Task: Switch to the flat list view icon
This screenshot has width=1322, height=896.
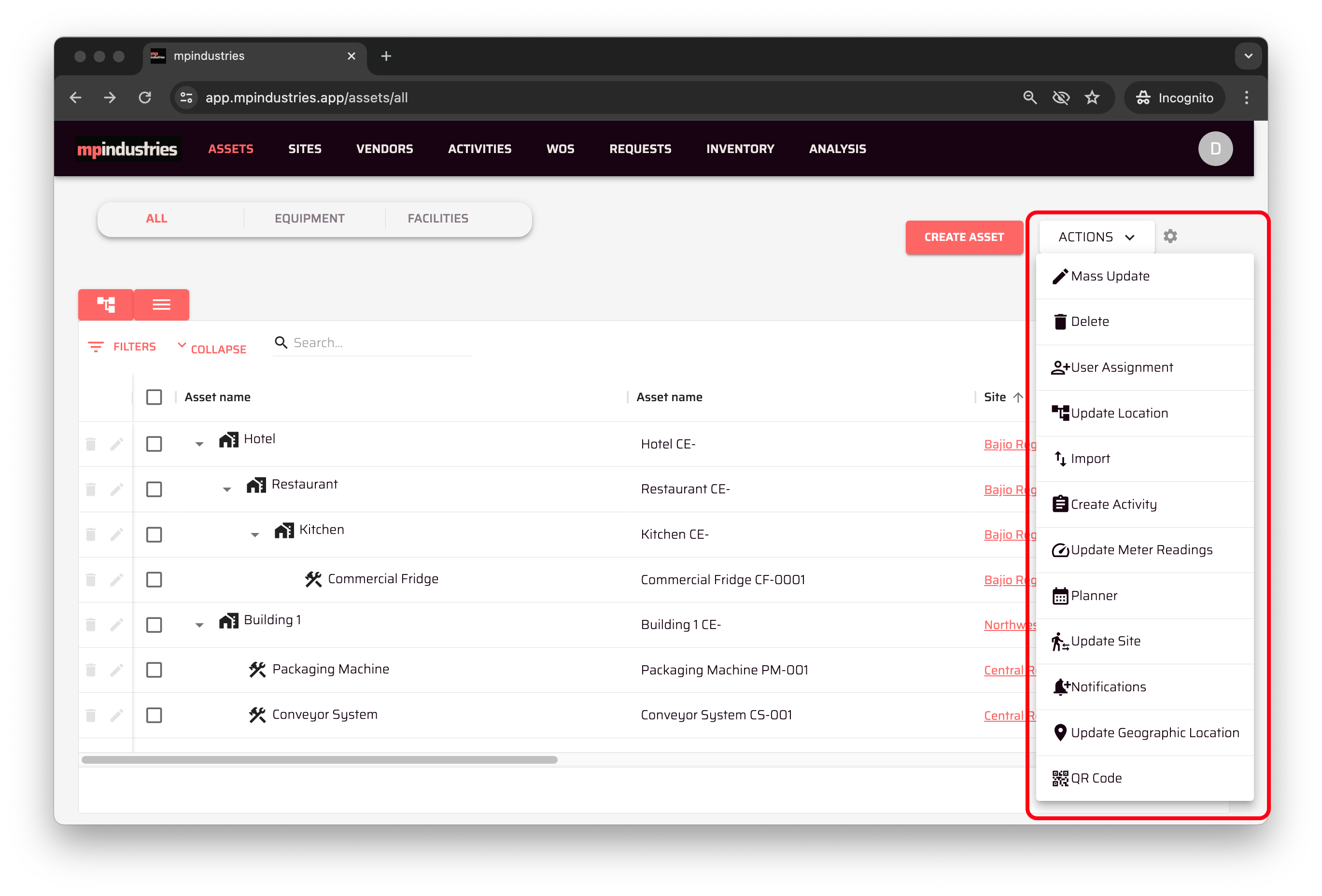Action: [x=162, y=304]
